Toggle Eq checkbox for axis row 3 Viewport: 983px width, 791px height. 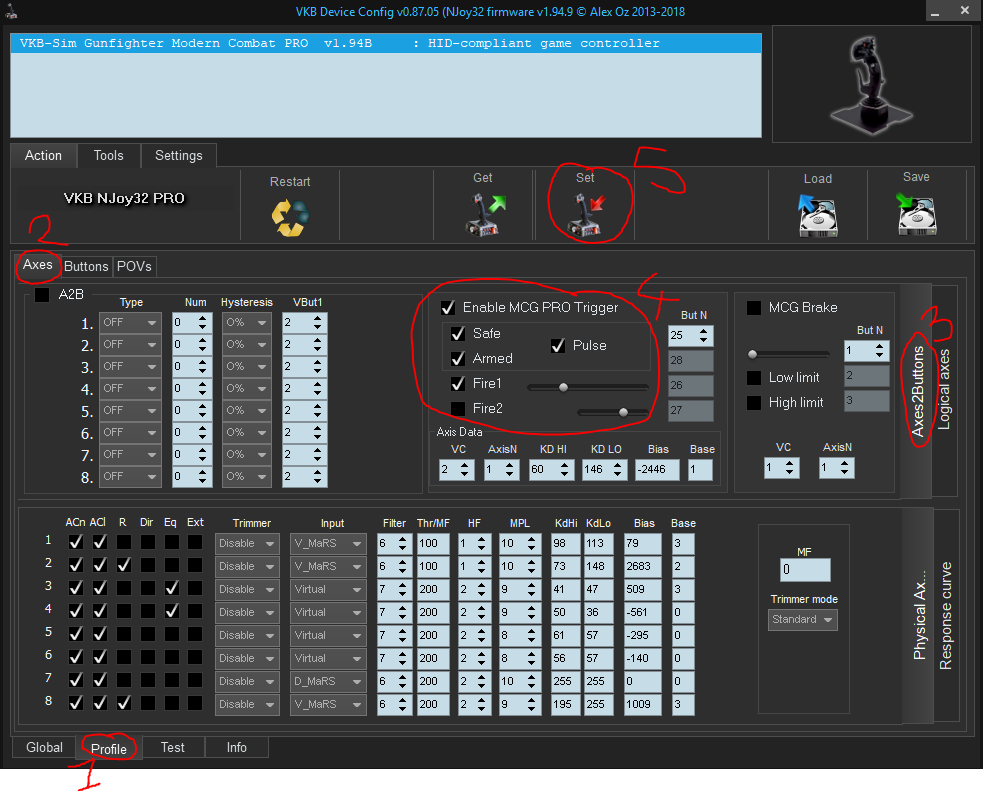[x=172, y=588]
